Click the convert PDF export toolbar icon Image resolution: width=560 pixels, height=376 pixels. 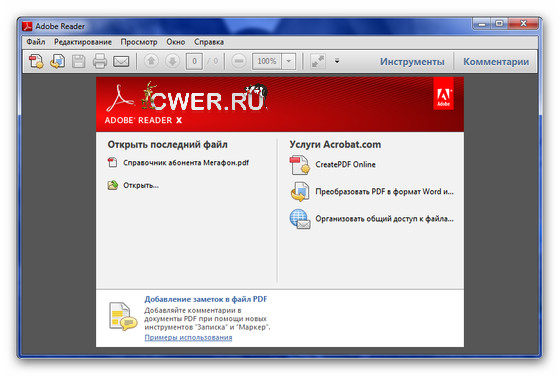57,61
